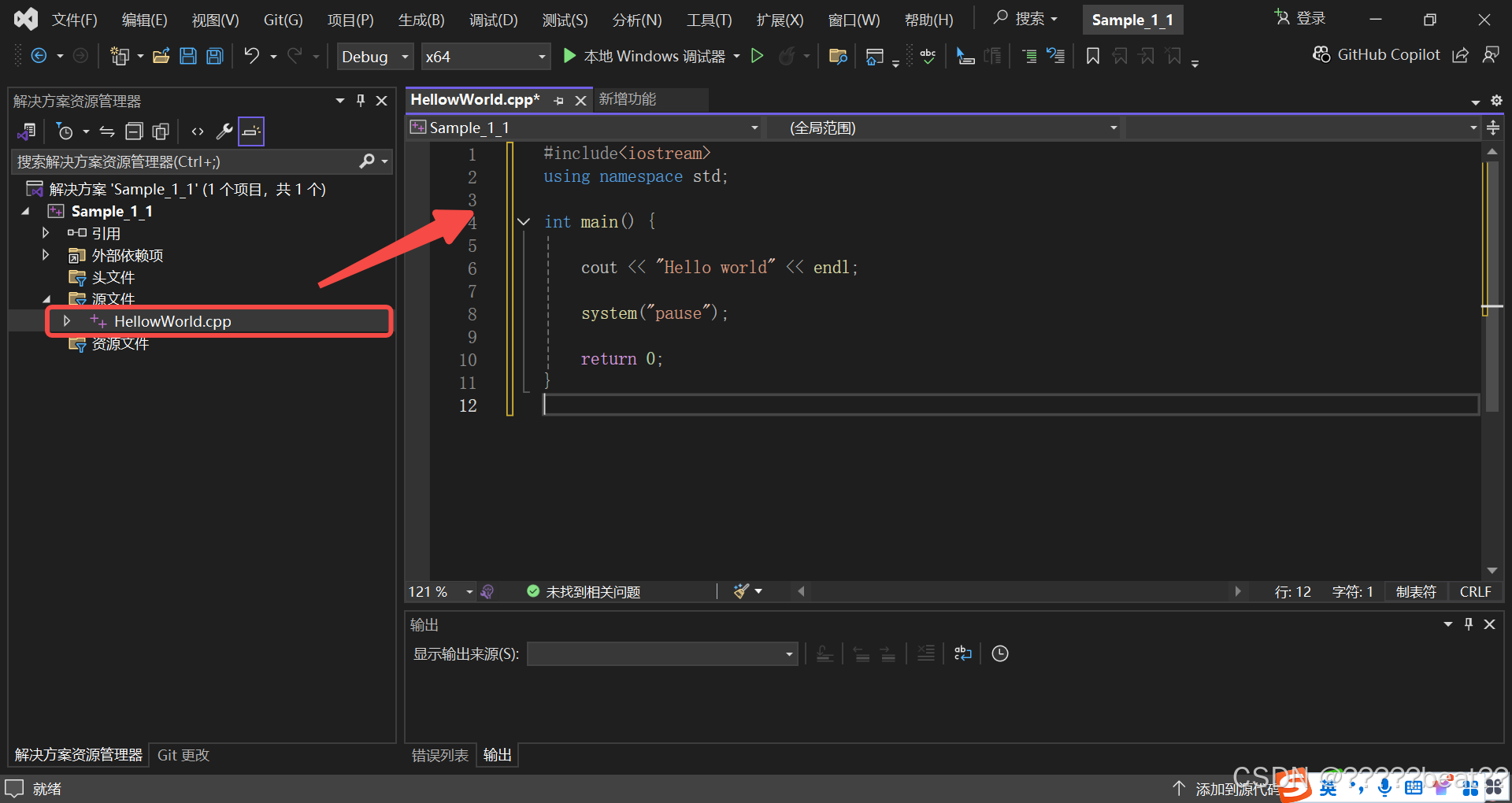Viewport: 1512px width, 803px height.
Task: Click the Output panel timestamp clock icon
Action: [x=1000, y=653]
